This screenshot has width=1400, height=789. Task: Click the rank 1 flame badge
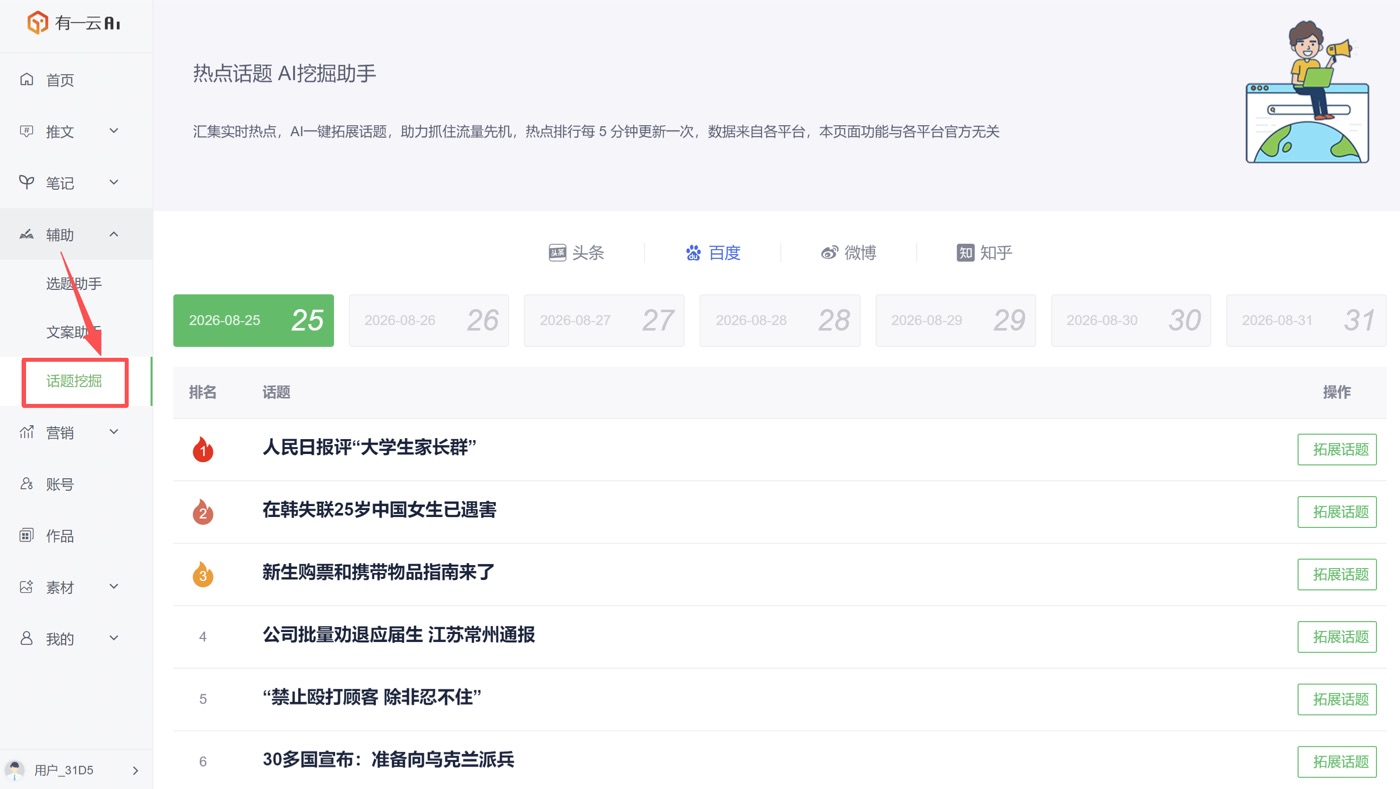[203, 449]
